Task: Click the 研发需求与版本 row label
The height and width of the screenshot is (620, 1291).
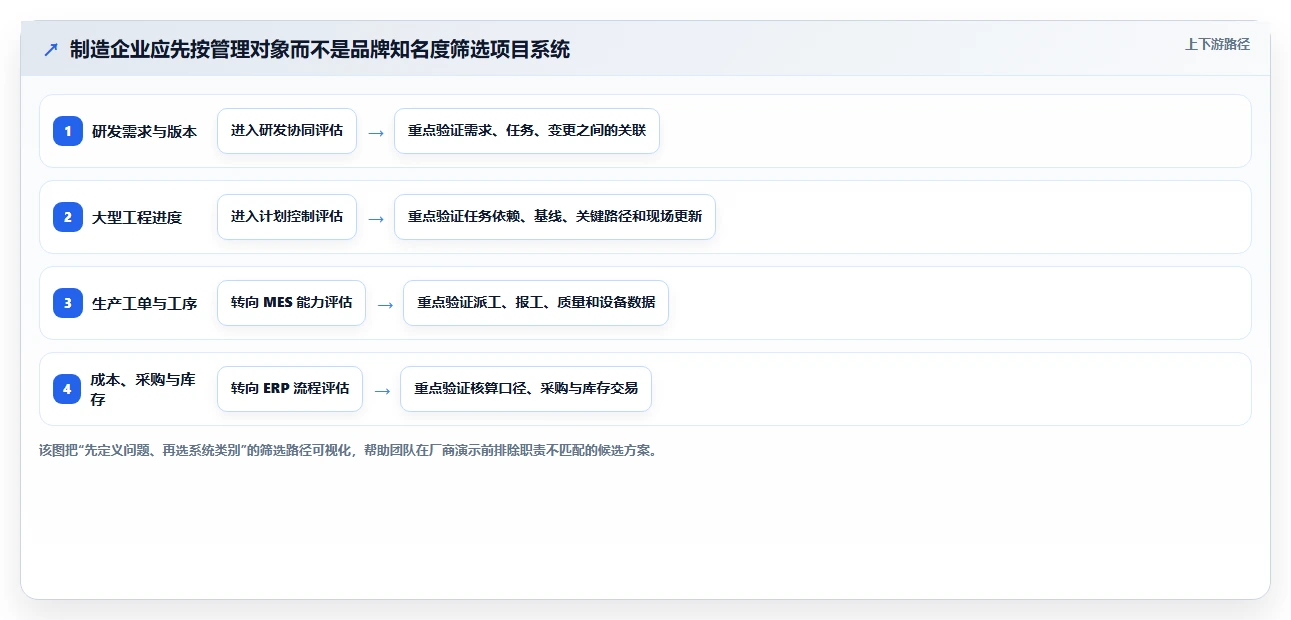Action: pos(144,131)
